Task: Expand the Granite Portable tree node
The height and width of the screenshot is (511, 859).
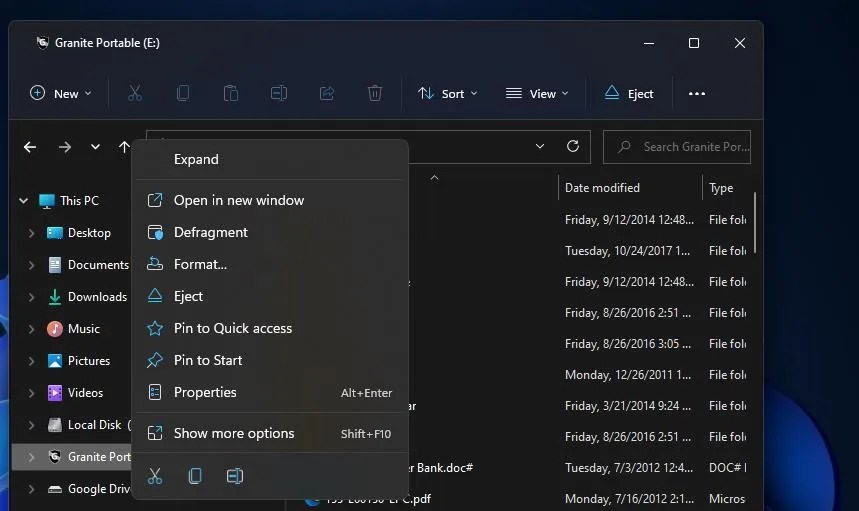Action: 31,457
